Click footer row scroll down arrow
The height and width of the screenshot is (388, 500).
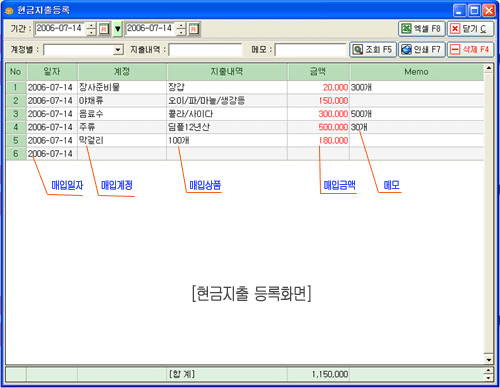pyautogui.click(x=488, y=378)
